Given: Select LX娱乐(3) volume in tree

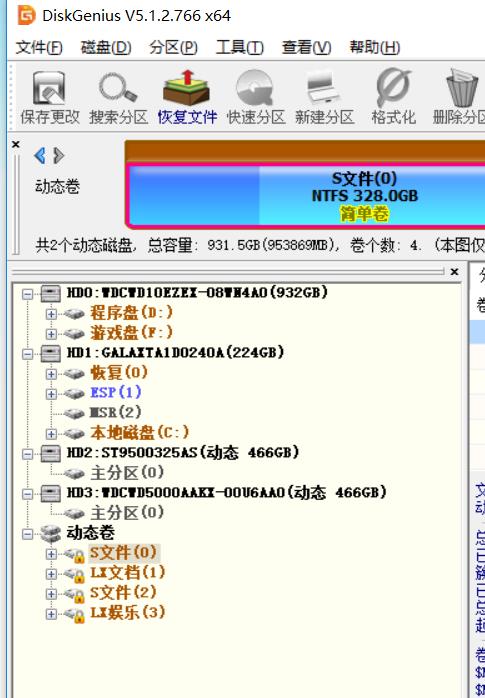Looking at the screenshot, I should 128,613.
